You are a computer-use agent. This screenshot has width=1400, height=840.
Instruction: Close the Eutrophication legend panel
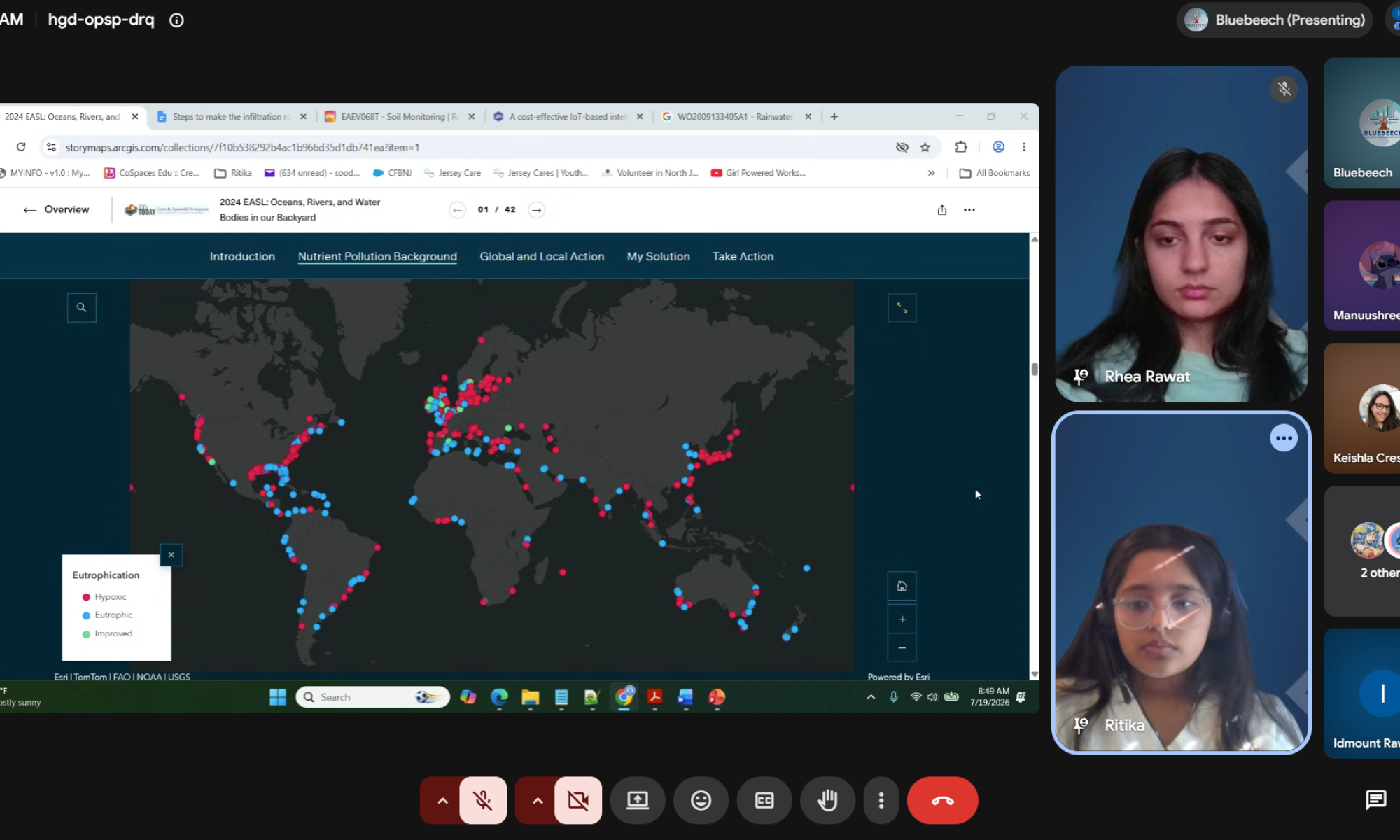171,554
